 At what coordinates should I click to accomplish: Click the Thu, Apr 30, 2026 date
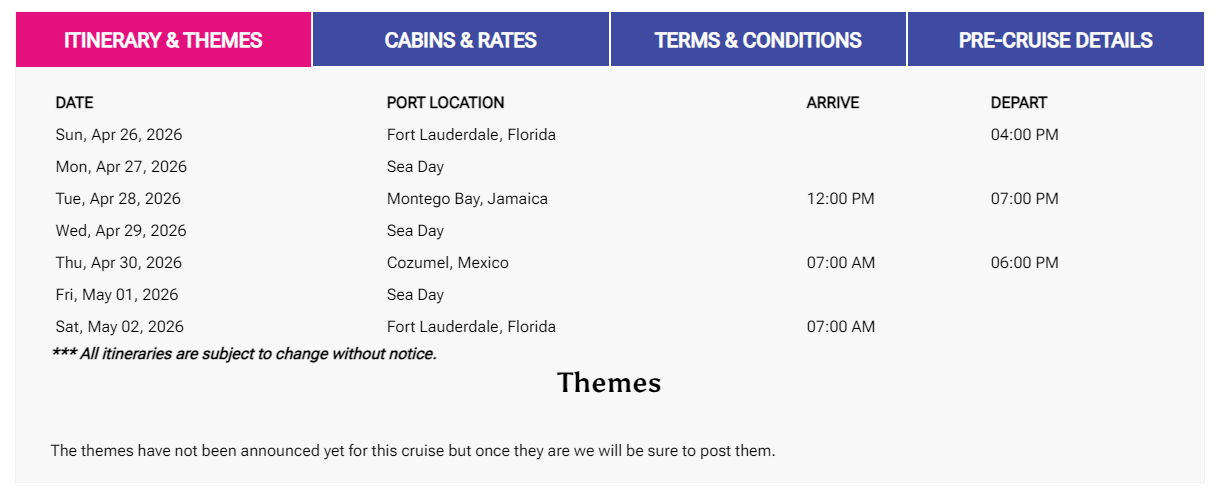[119, 263]
